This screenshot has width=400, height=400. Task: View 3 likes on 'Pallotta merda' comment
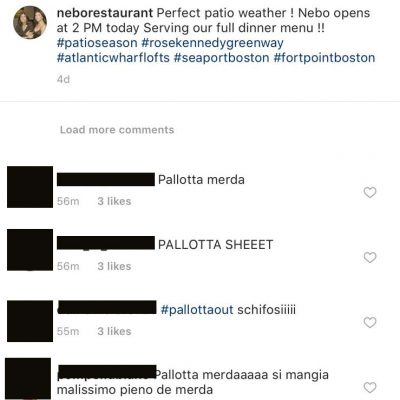coord(114,201)
